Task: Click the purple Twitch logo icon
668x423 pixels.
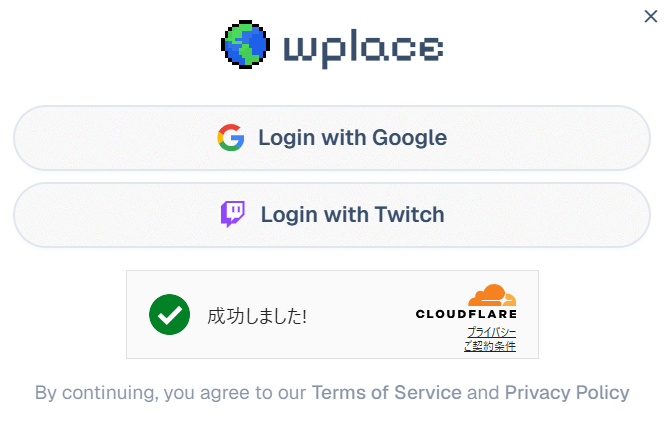Action: point(233,214)
